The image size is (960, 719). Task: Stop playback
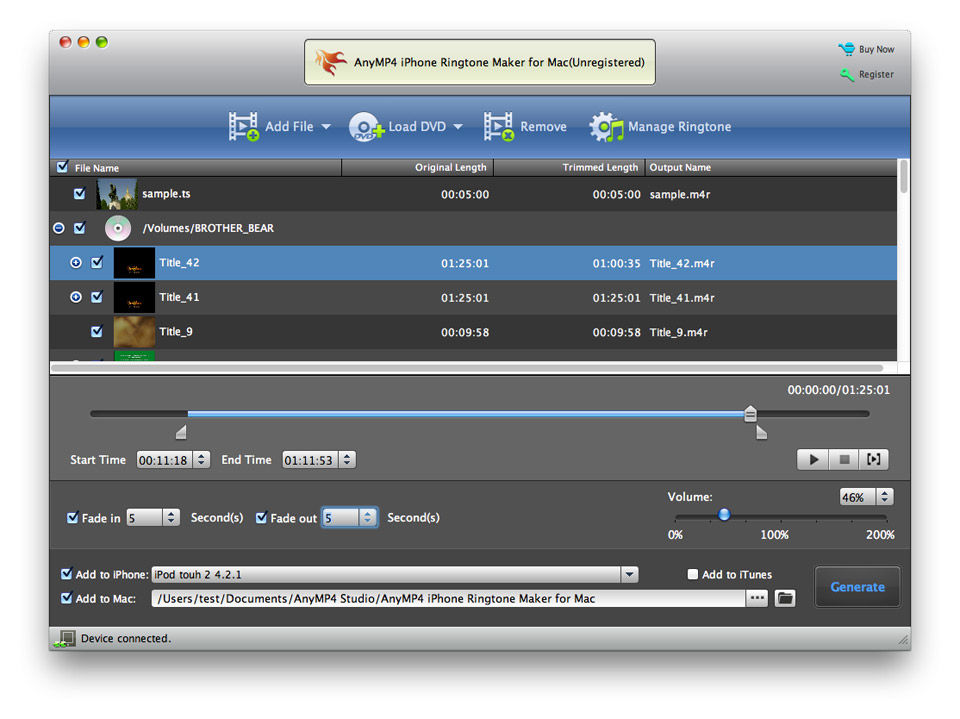(x=844, y=459)
